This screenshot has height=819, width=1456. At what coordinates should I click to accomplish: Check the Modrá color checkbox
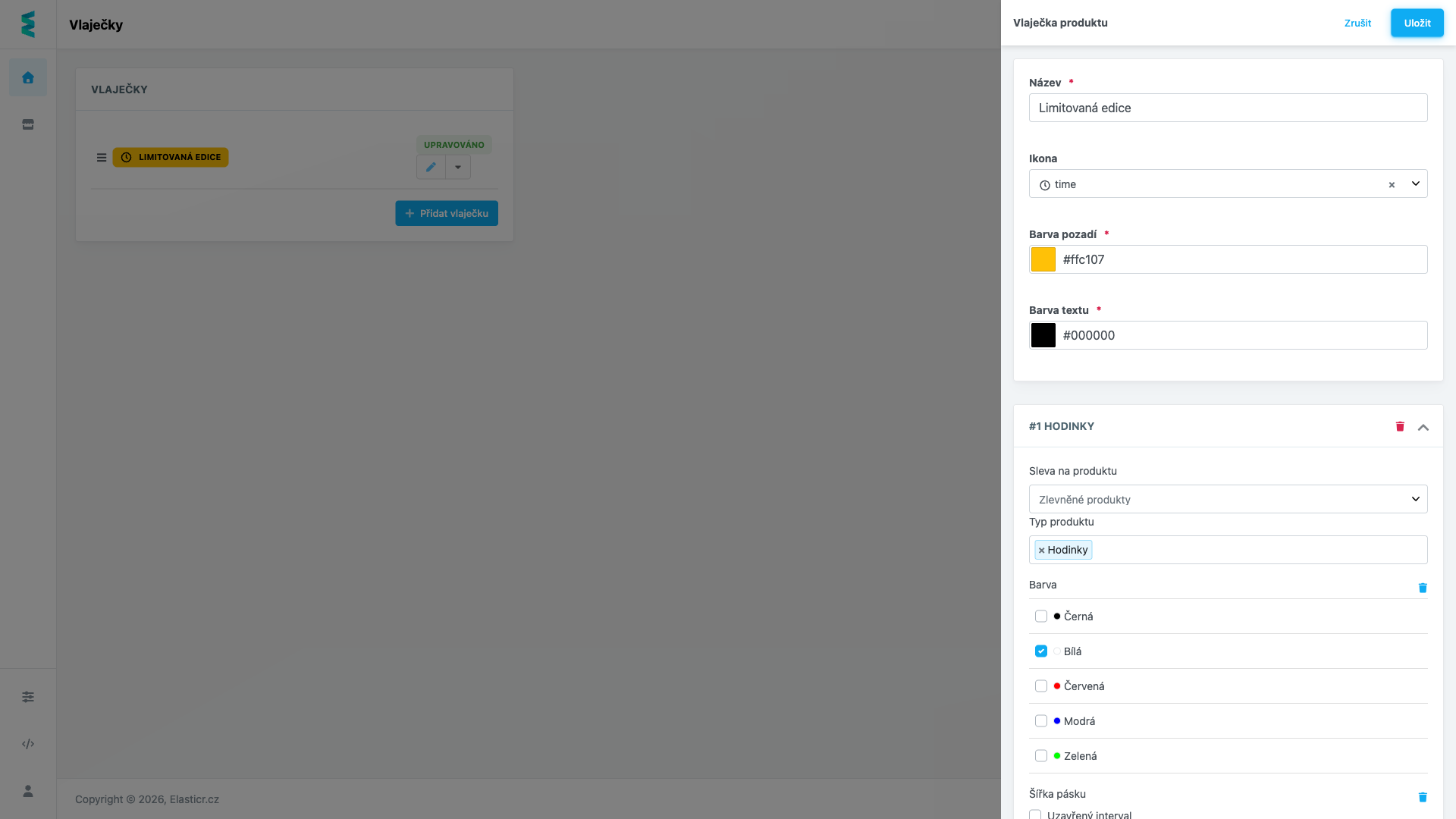[x=1041, y=721]
